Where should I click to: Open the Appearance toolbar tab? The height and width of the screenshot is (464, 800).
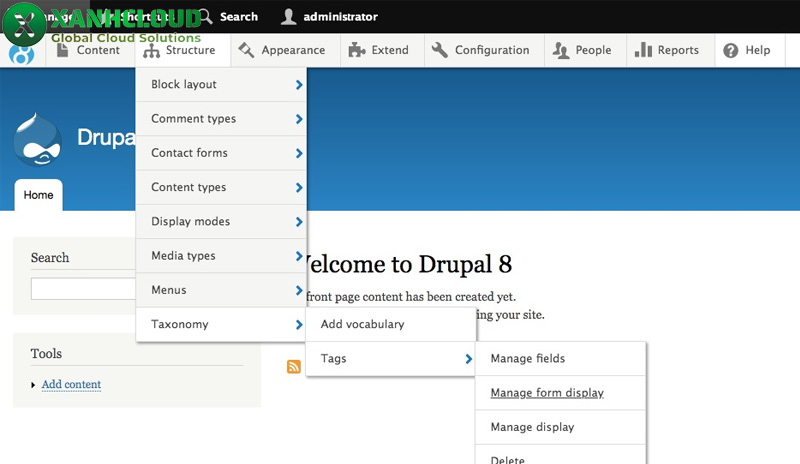tap(286, 50)
